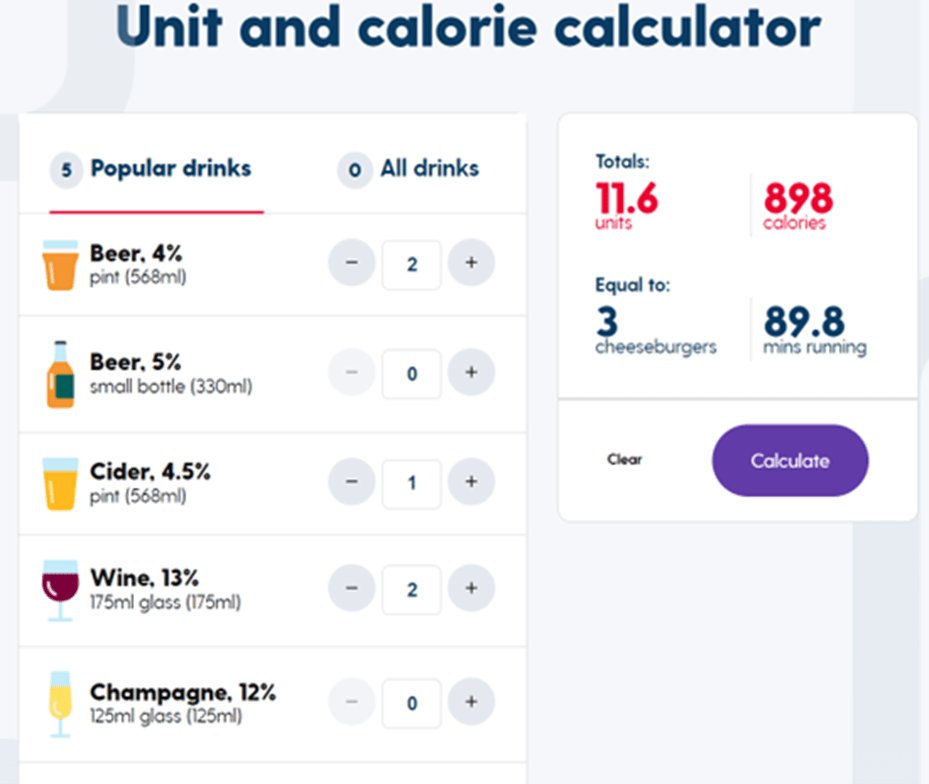Clear the calculator totals

pyautogui.click(x=624, y=459)
